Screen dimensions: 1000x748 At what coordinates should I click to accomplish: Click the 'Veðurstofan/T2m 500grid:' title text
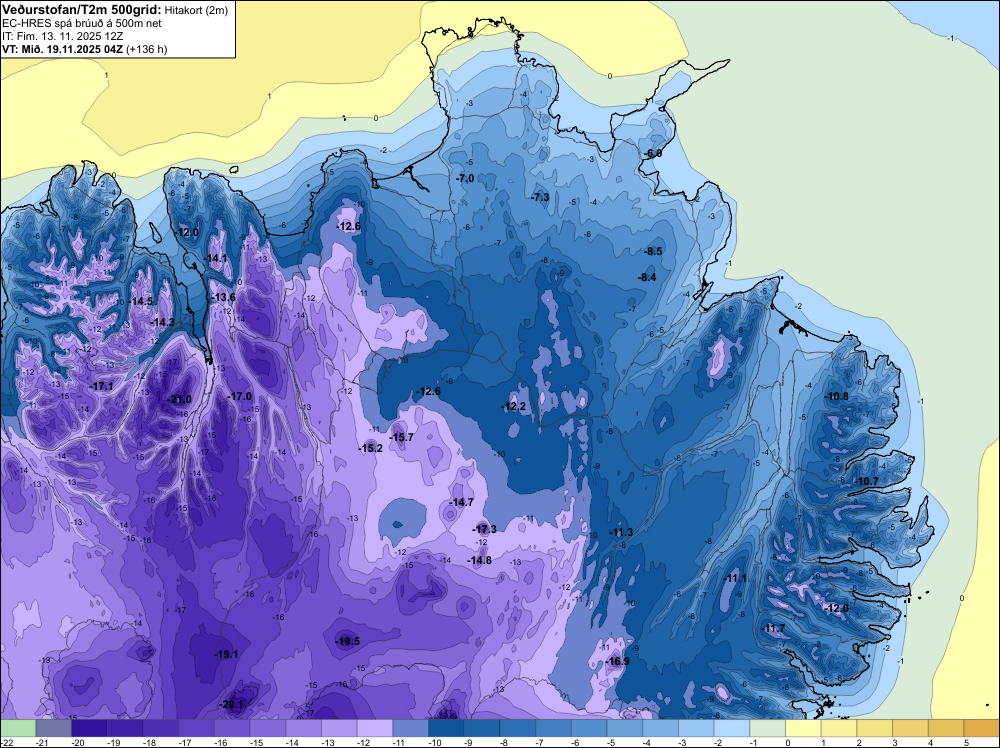coord(82,10)
